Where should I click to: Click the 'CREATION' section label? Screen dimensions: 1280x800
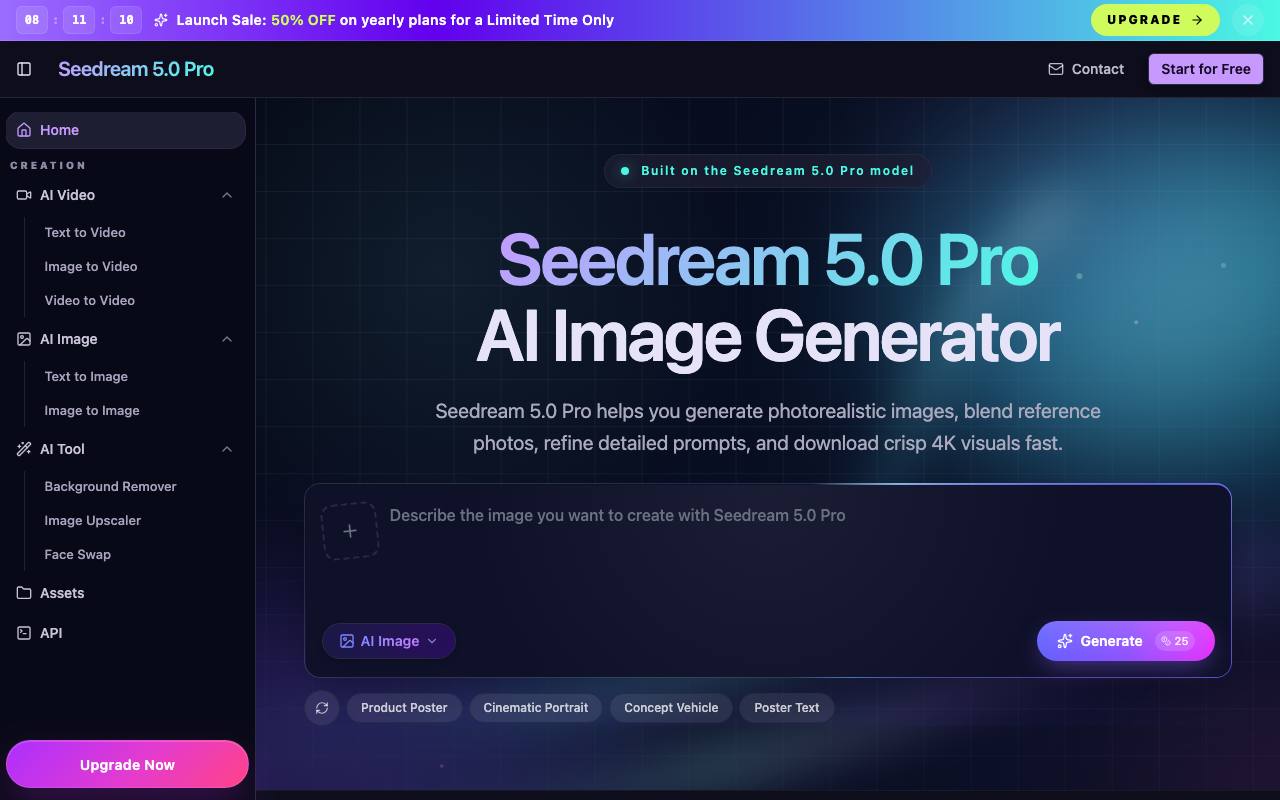click(48, 165)
